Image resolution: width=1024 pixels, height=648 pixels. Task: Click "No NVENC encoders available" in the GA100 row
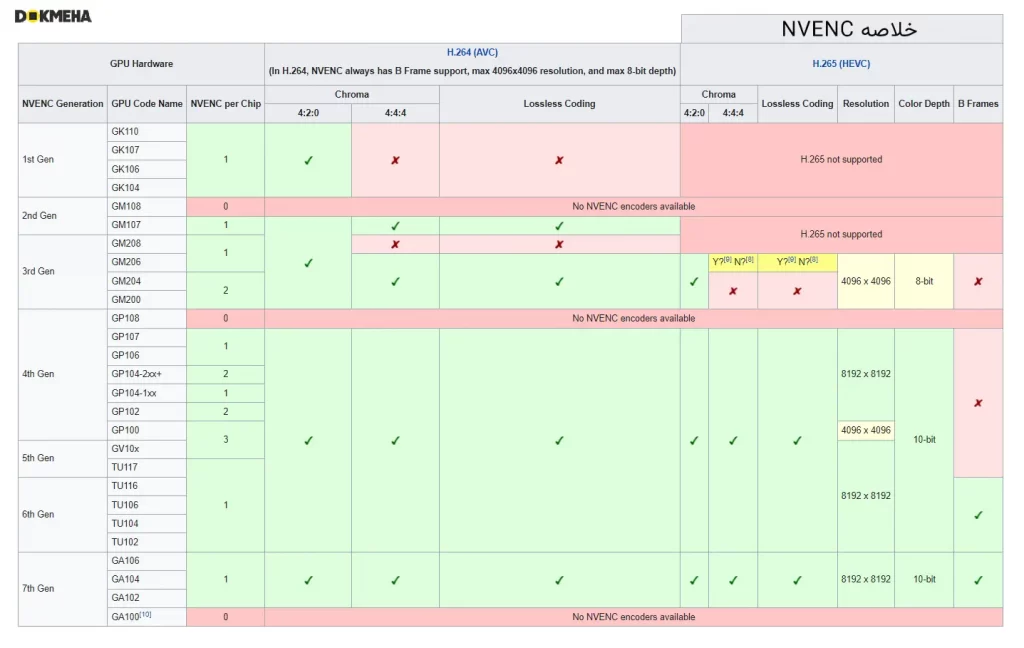(633, 617)
